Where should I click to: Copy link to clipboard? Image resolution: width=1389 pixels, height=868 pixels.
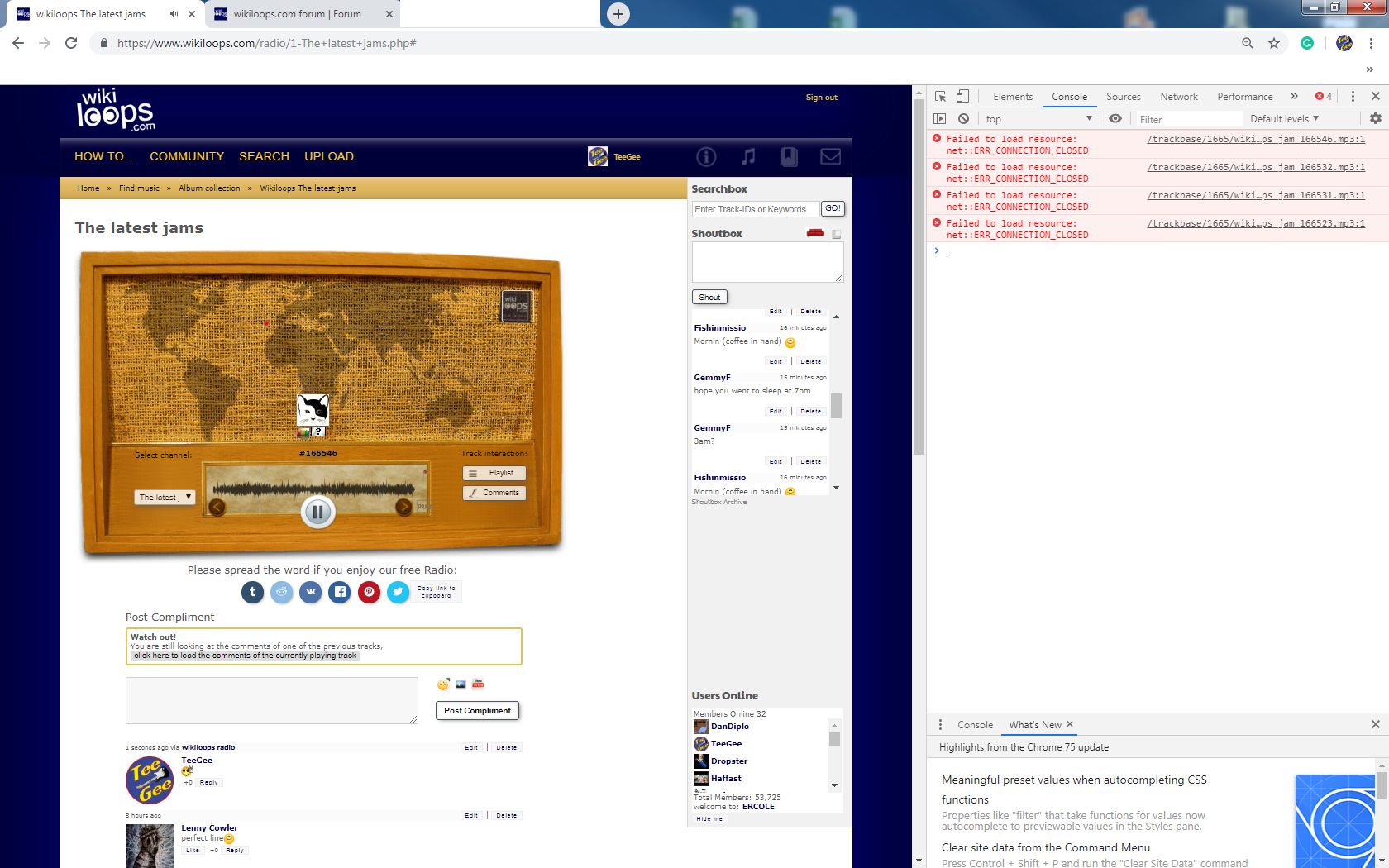[437, 592]
